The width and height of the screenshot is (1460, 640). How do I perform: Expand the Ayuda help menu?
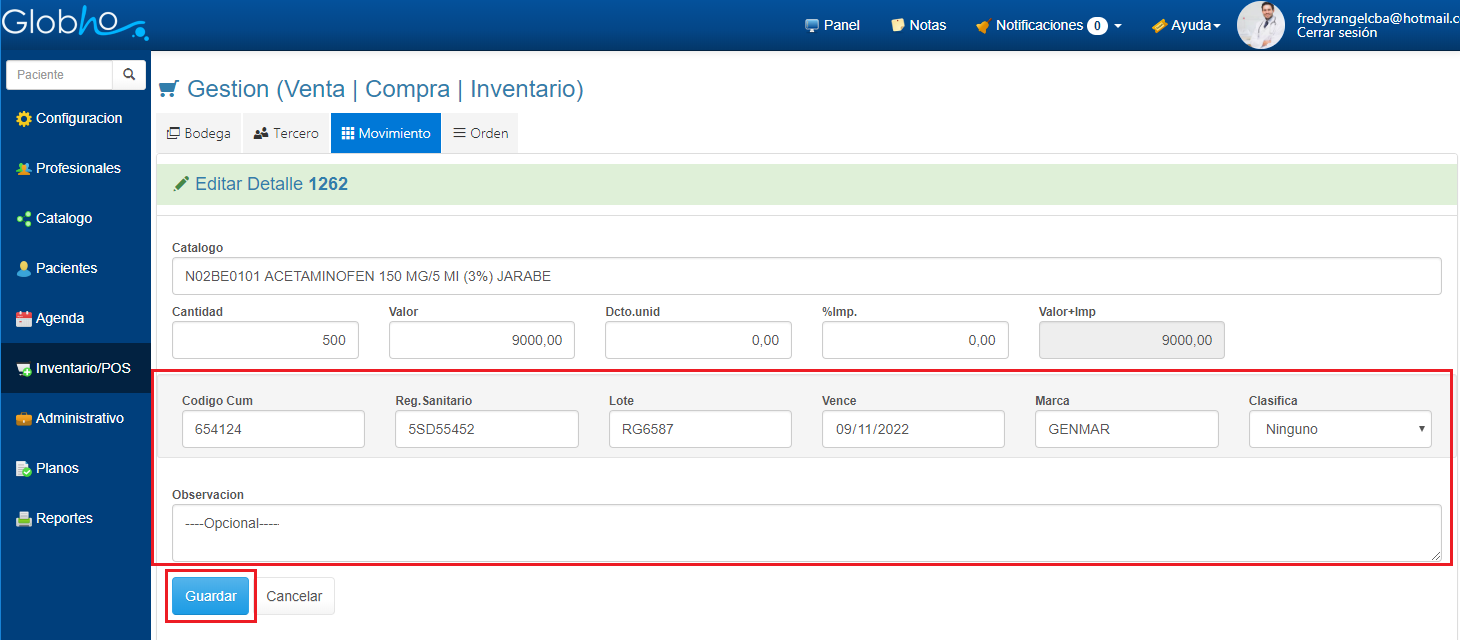(x=1186, y=25)
